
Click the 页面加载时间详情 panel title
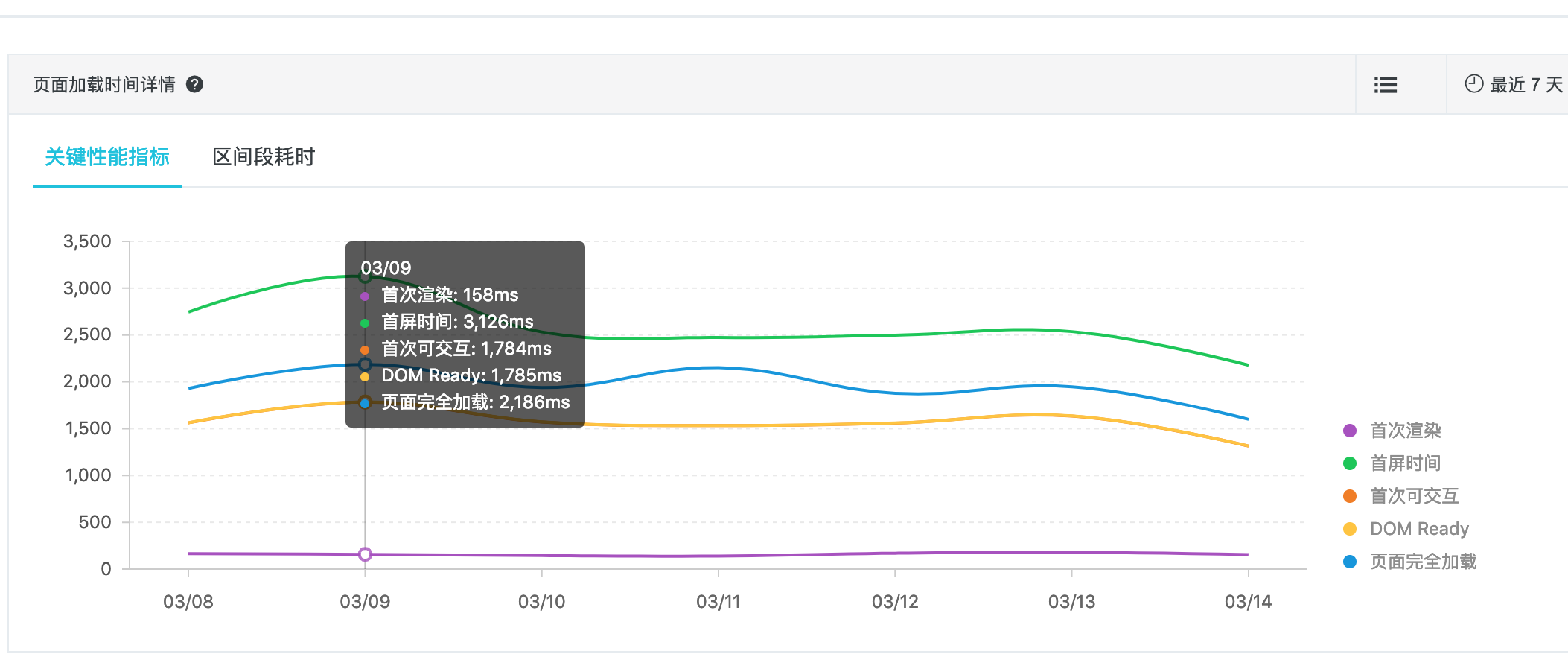(104, 85)
